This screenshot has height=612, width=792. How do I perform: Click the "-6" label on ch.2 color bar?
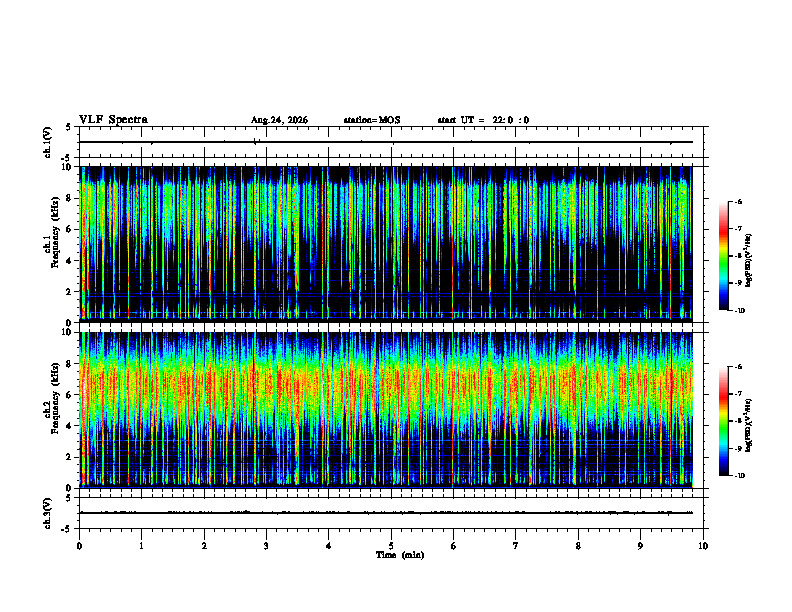[x=738, y=367]
